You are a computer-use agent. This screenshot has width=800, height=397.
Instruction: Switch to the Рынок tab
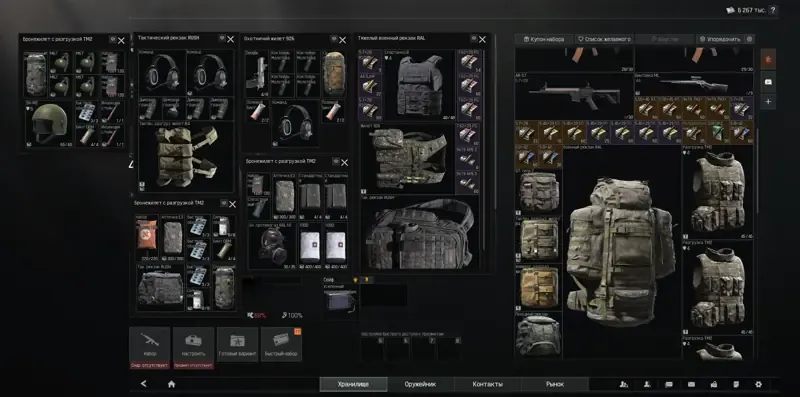pos(555,384)
